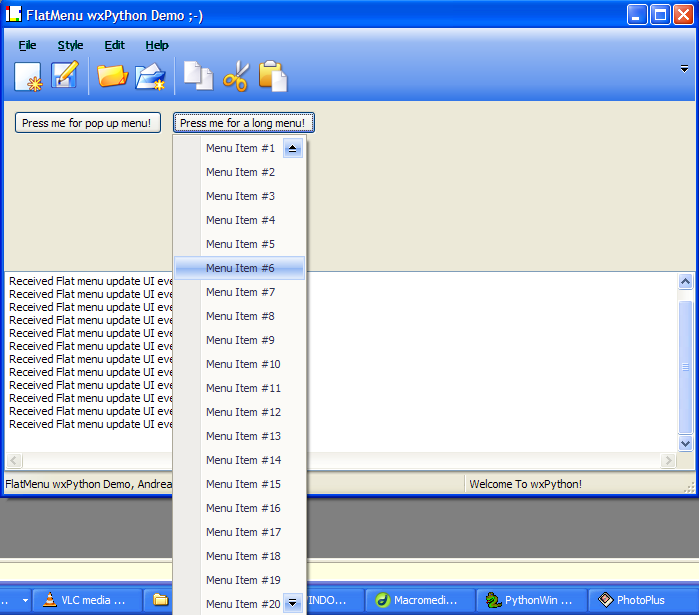Screen dimensions: 699x615
Task: Click the New document toolbar icon
Action: 28,76
